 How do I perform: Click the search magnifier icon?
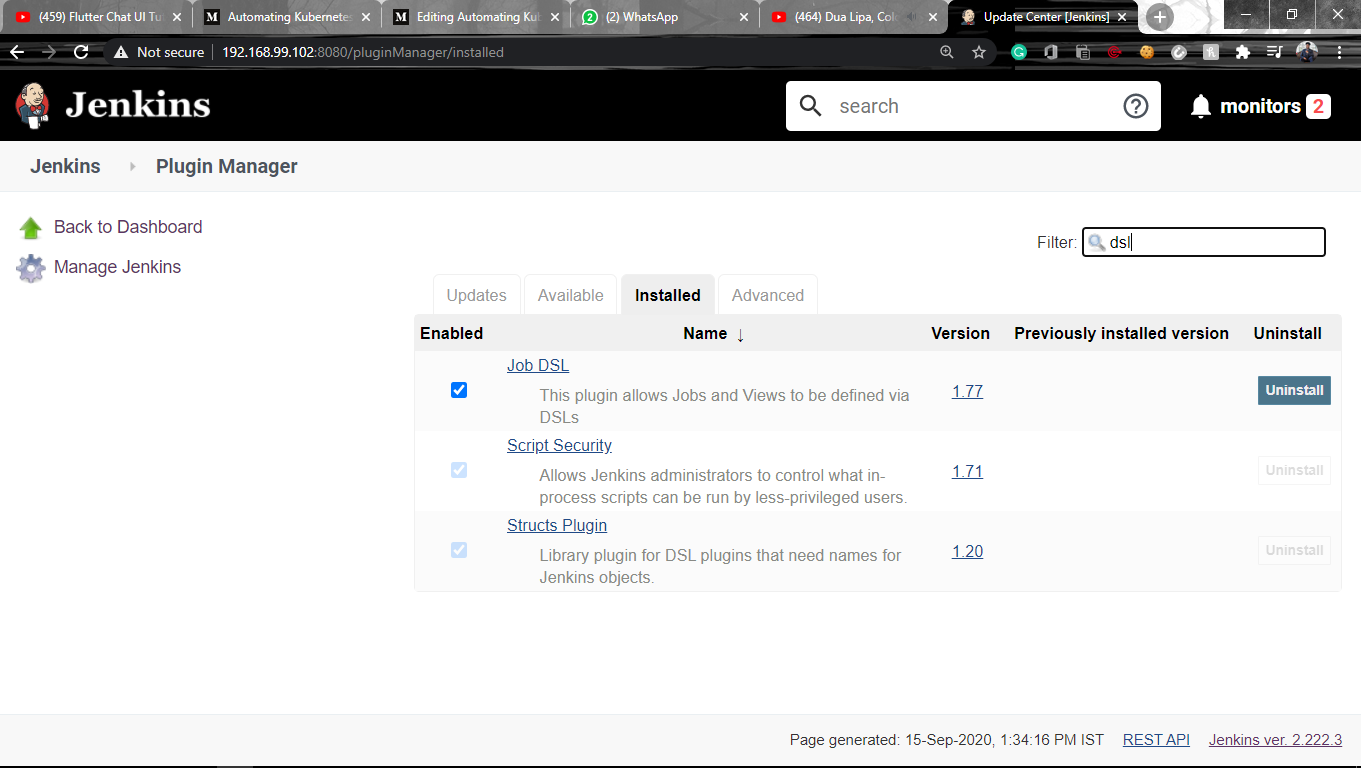(x=810, y=105)
